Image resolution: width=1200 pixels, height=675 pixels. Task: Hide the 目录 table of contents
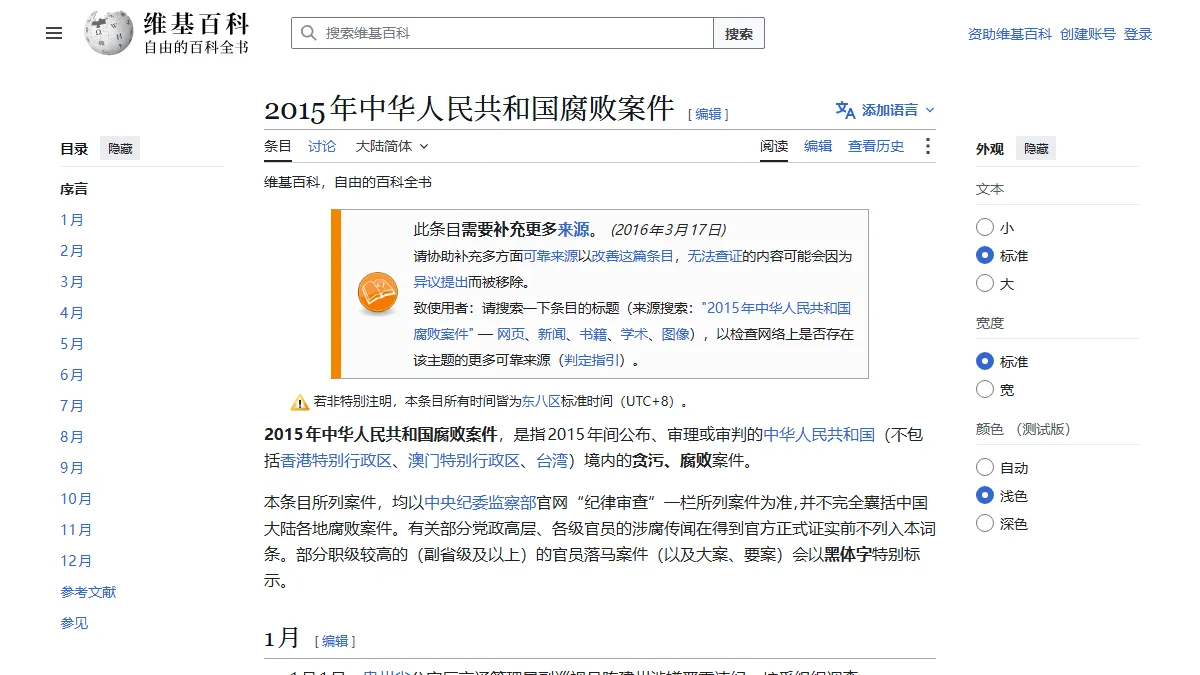(120, 149)
